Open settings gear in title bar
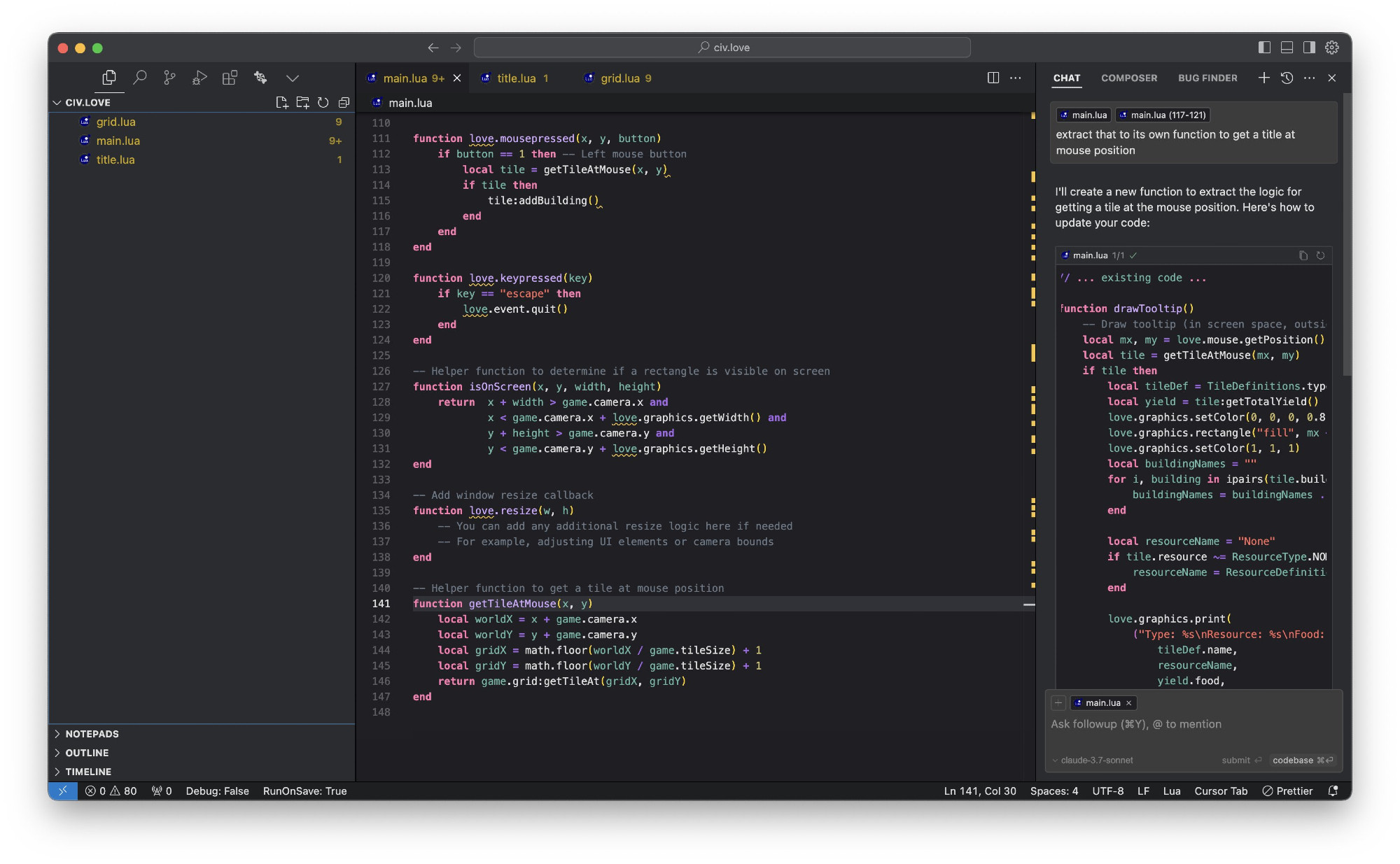 click(1332, 48)
